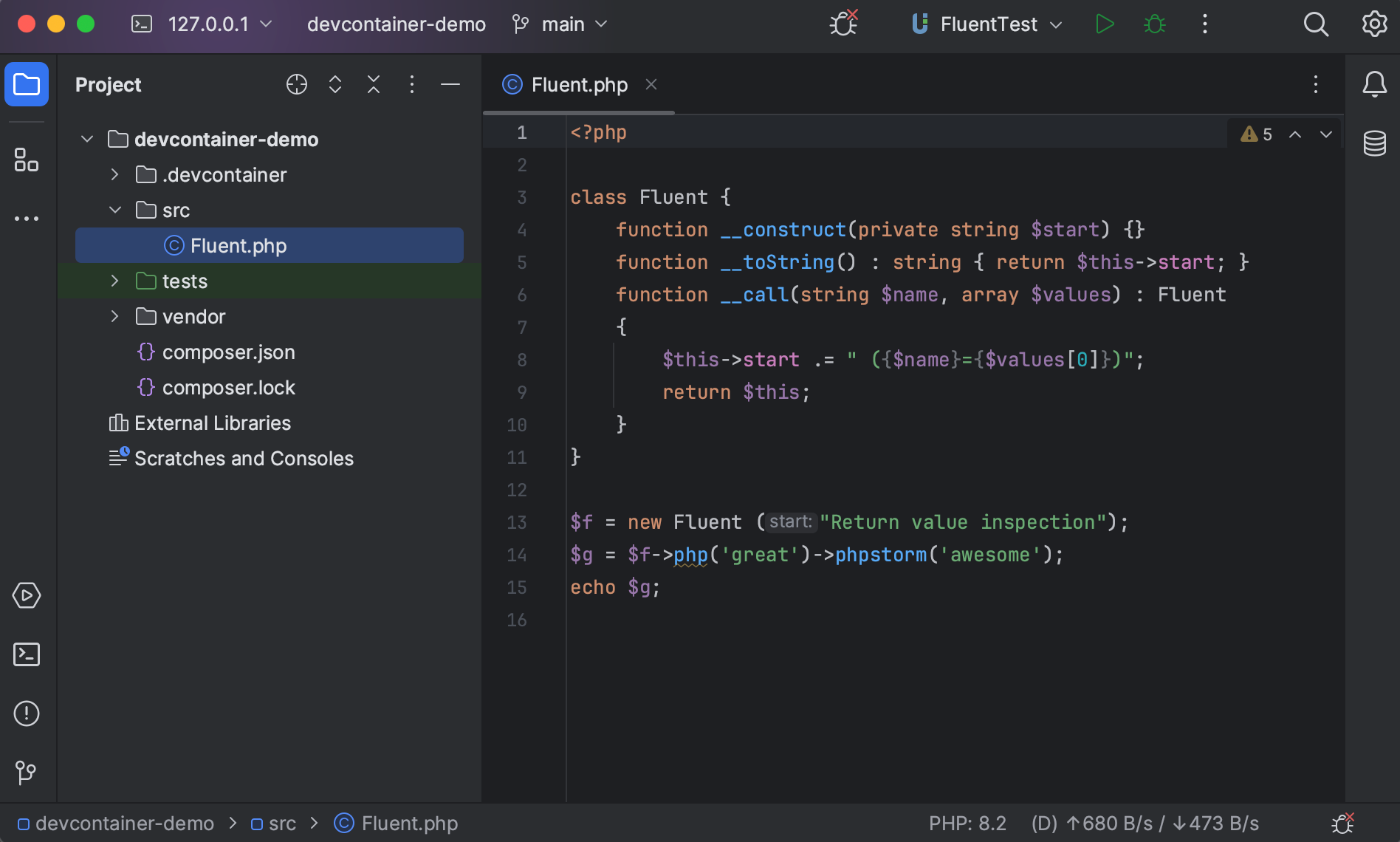The image size is (1400, 842).
Task: Show the notifications bell panel
Action: coord(1375,84)
